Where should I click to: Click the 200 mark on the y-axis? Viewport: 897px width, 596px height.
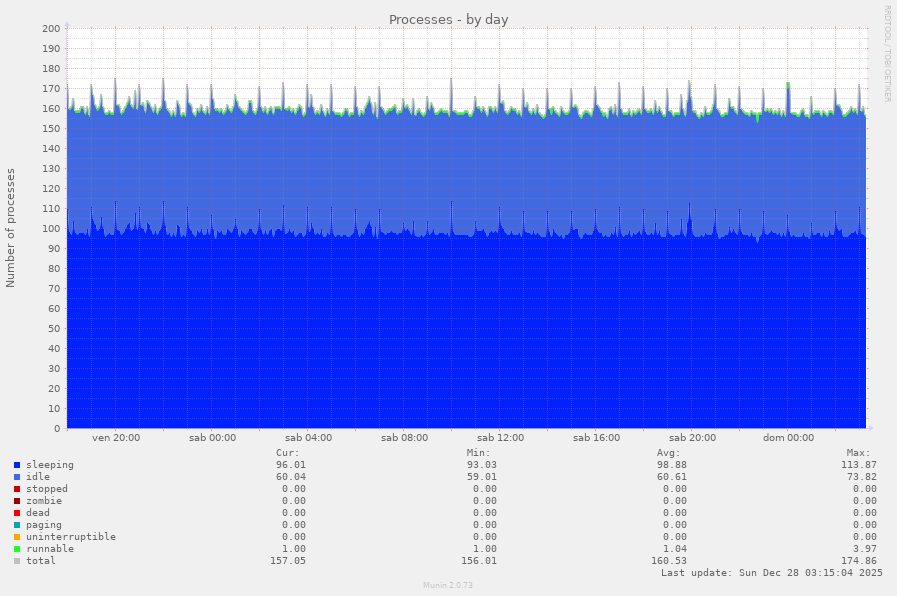51,29
